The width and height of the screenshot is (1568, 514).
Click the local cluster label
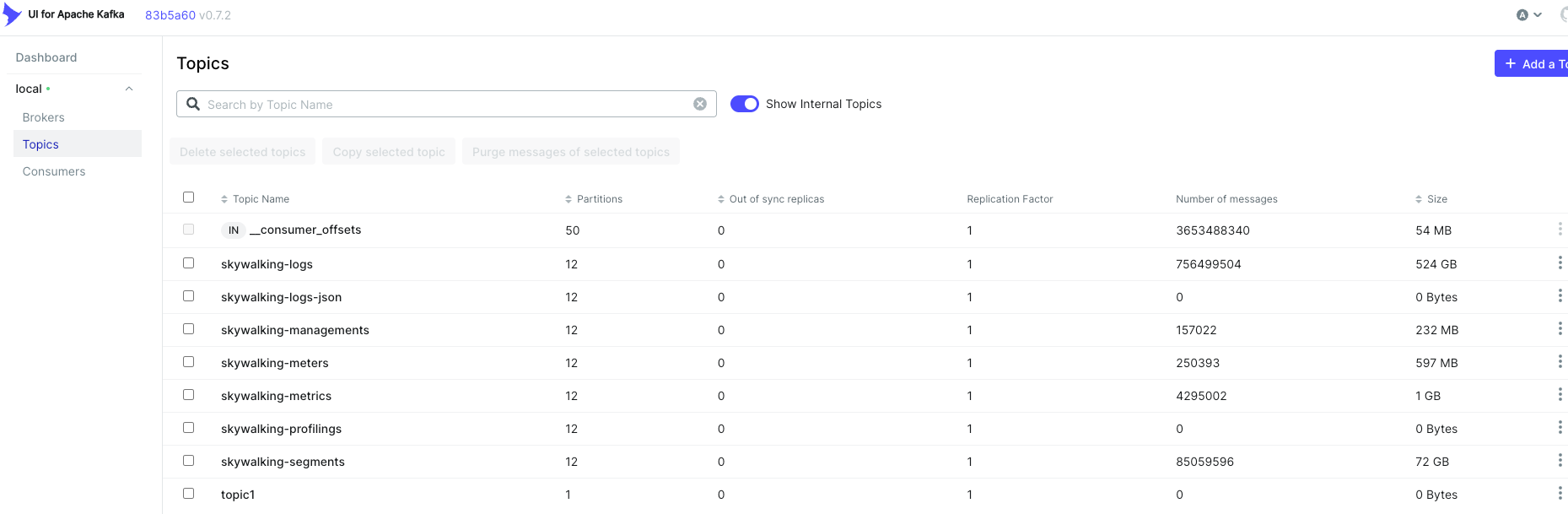tap(29, 89)
